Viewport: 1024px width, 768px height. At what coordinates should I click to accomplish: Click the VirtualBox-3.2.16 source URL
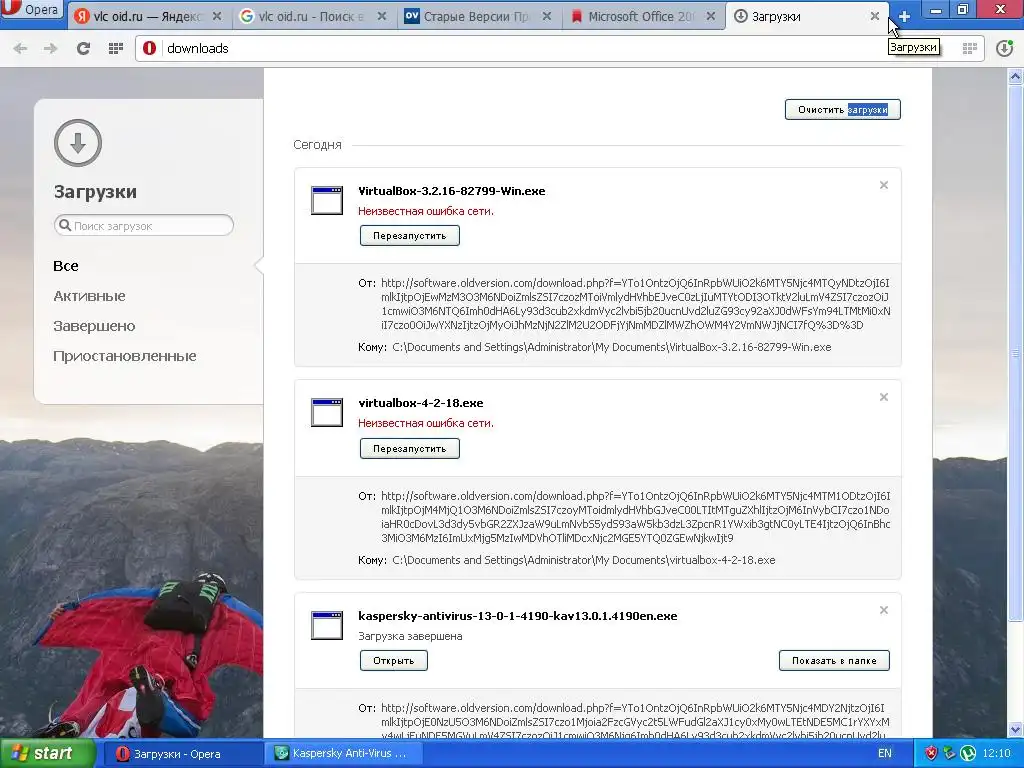tap(635, 304)
